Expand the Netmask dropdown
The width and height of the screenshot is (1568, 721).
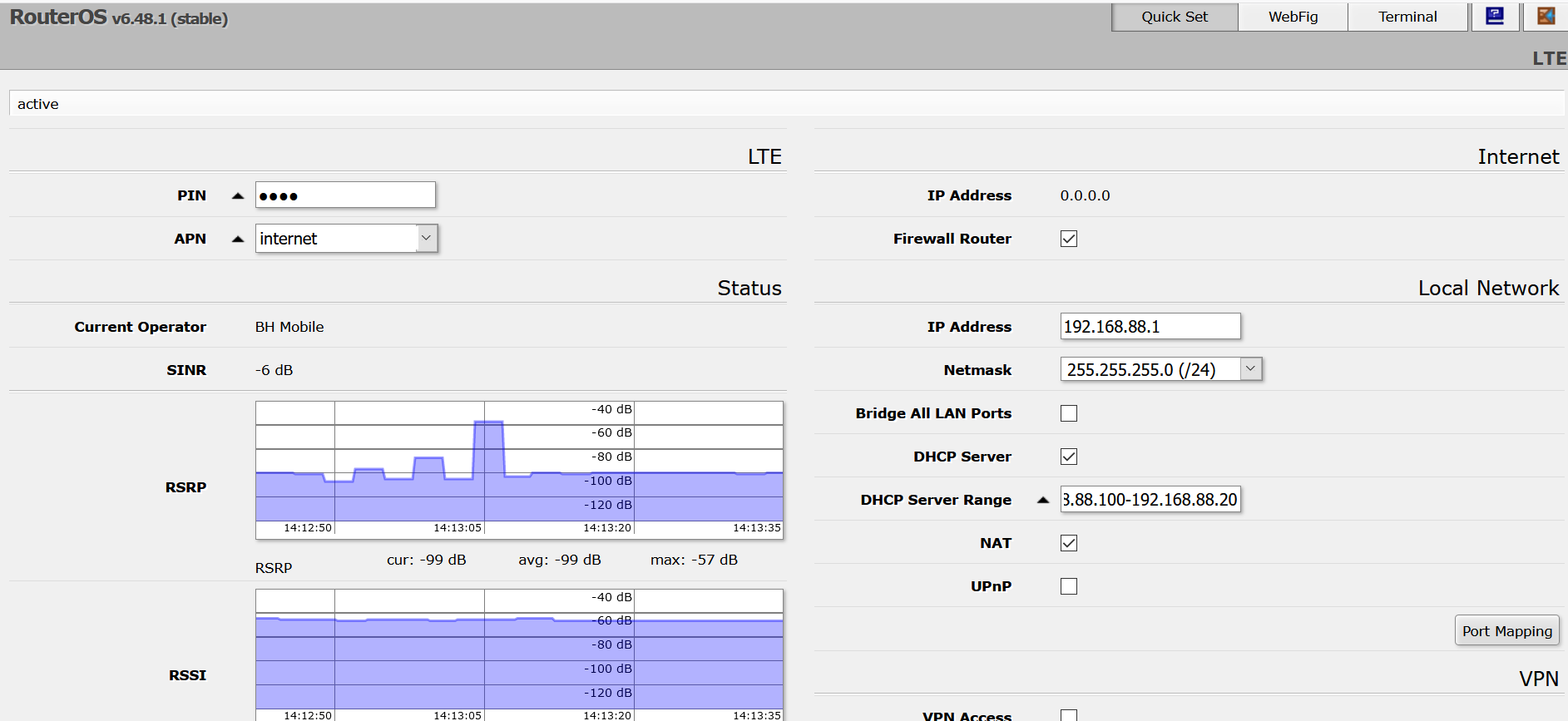point(1250,369)
